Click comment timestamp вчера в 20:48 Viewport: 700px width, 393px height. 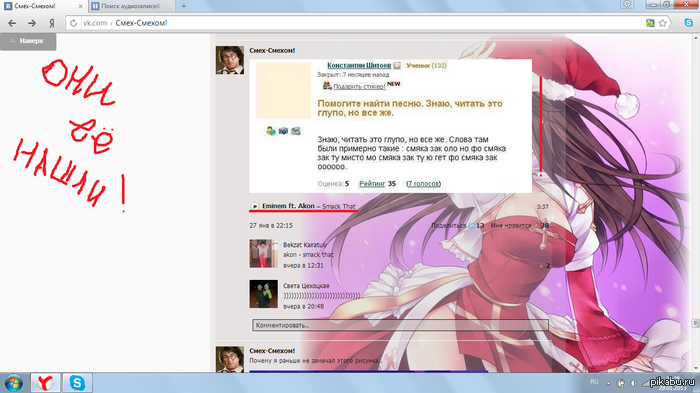pos(304,306)
